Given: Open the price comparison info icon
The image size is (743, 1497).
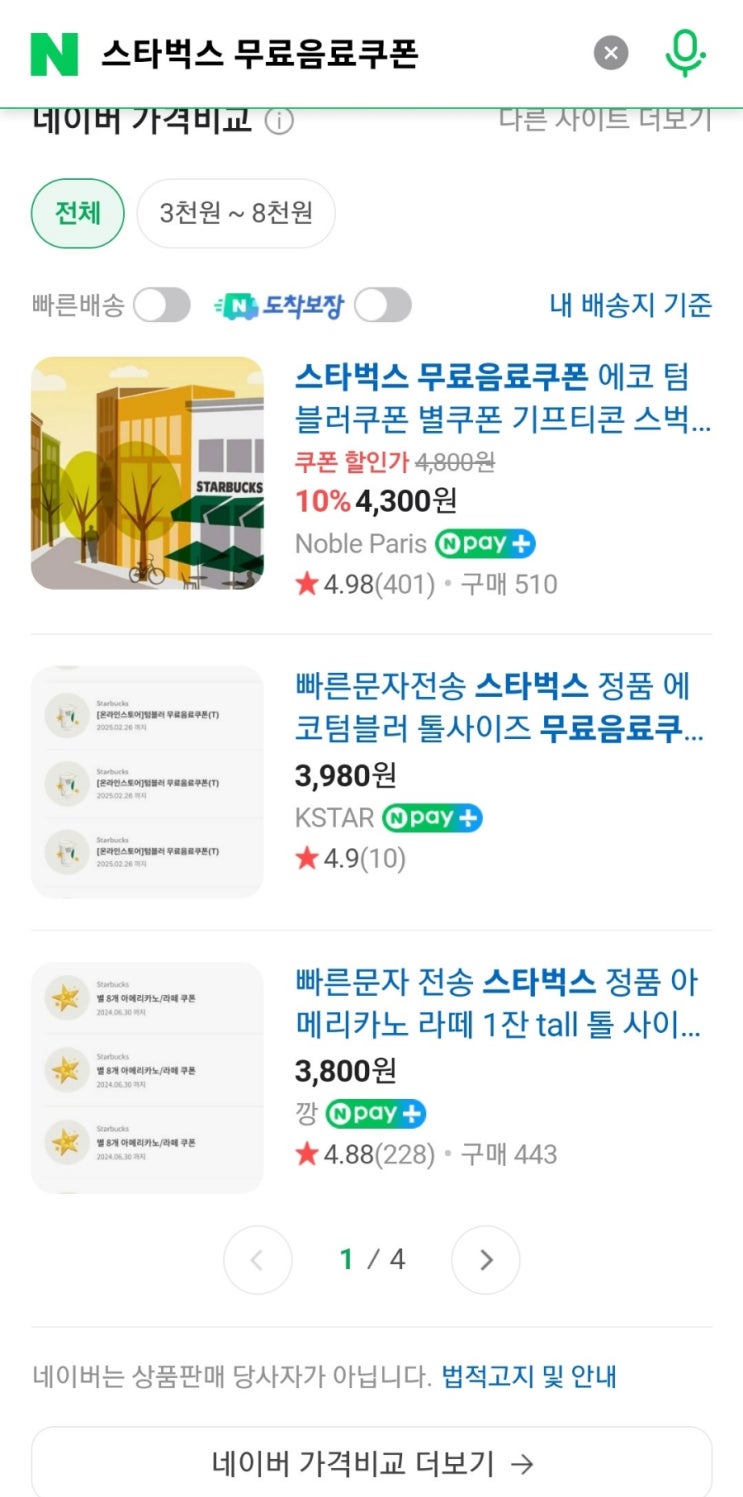Looking at the screenshot, I should (x=279, y=122).
